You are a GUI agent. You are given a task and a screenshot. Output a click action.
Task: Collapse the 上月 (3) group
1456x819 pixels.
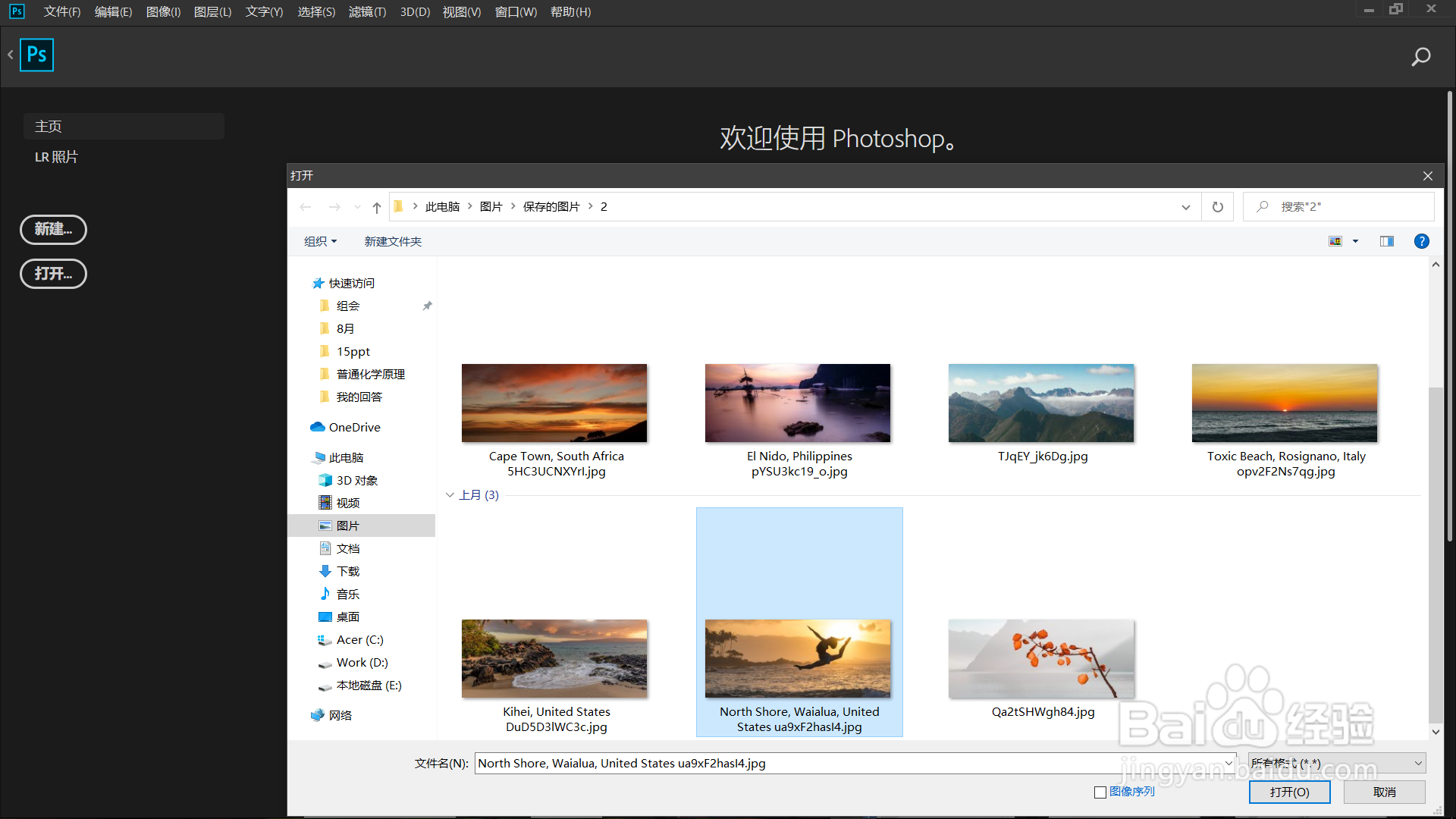tap(450, 495)
